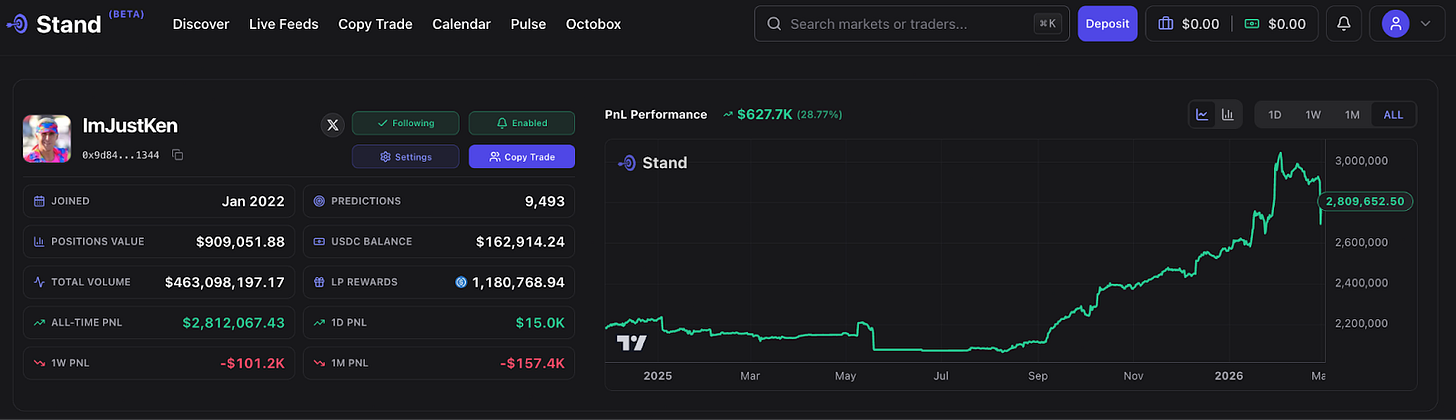Image resolution: width=1456 pixels, height=420 pixels.
Task: Click the 1W PNL down-trend icon
Action: (39, 362)
